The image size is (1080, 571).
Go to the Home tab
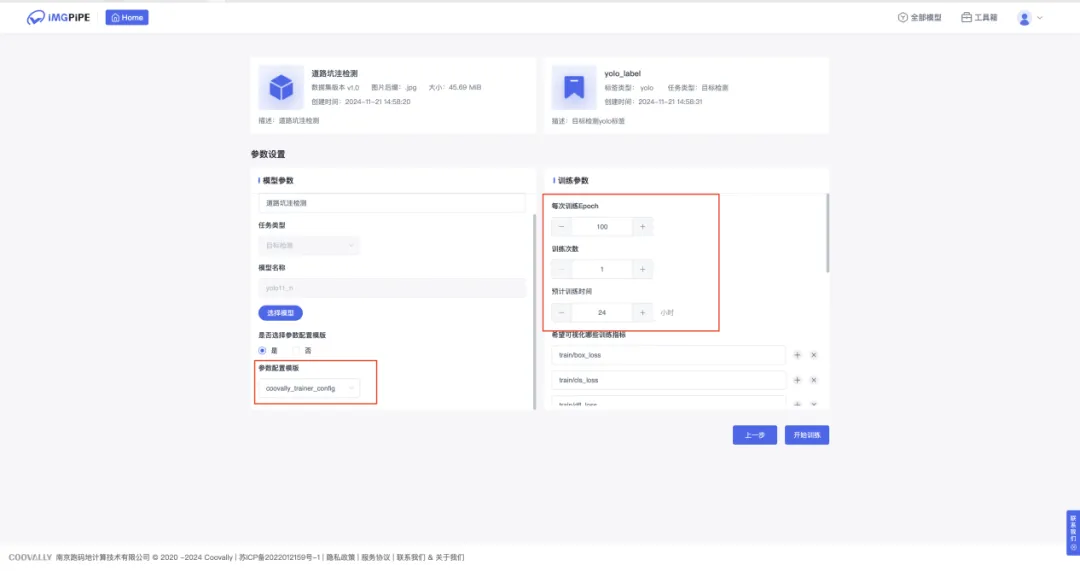[x=127, y=17]
